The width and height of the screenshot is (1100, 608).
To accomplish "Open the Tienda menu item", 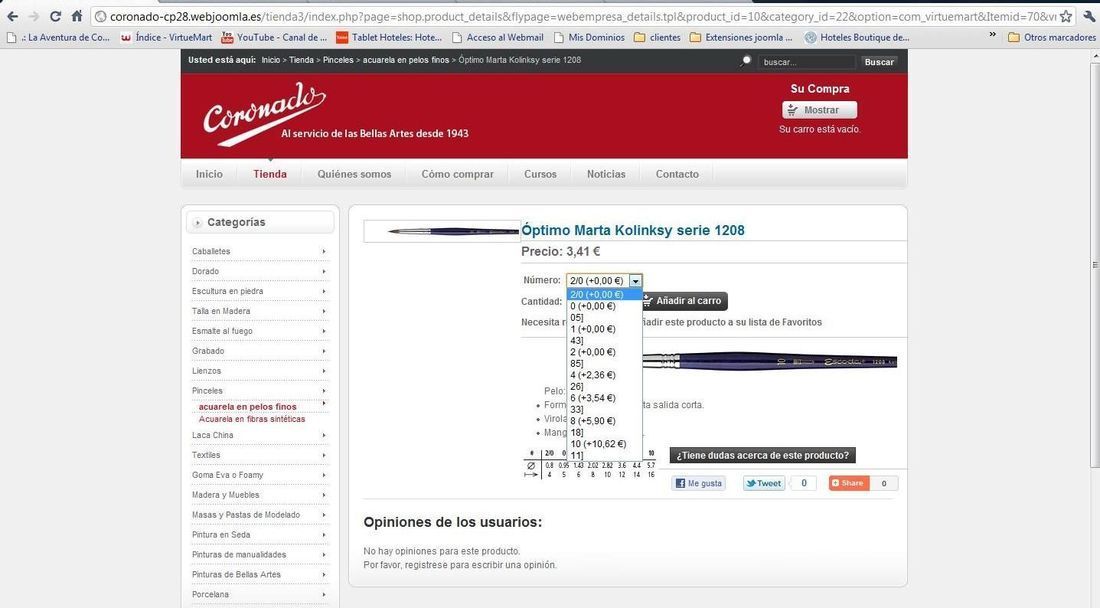I will pyautogui.click(x=270, y=174).
